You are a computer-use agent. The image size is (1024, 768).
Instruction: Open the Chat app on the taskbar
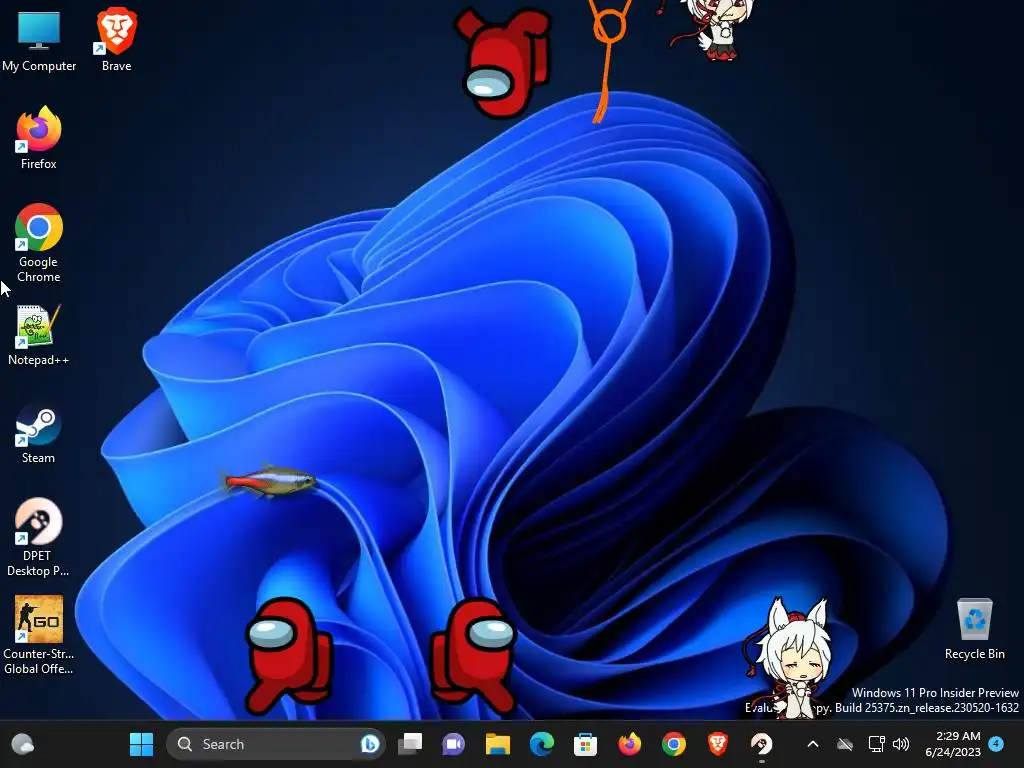tap(454, 744)
